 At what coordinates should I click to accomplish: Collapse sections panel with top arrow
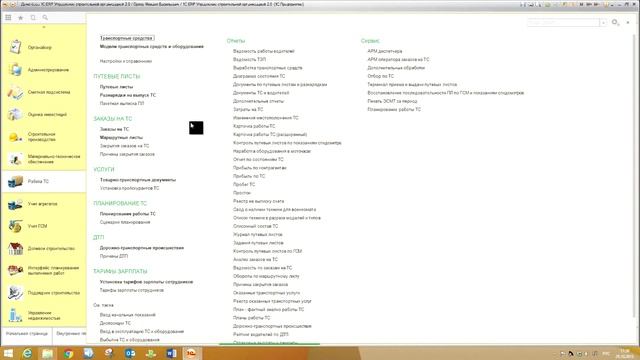tap(44, 27)
